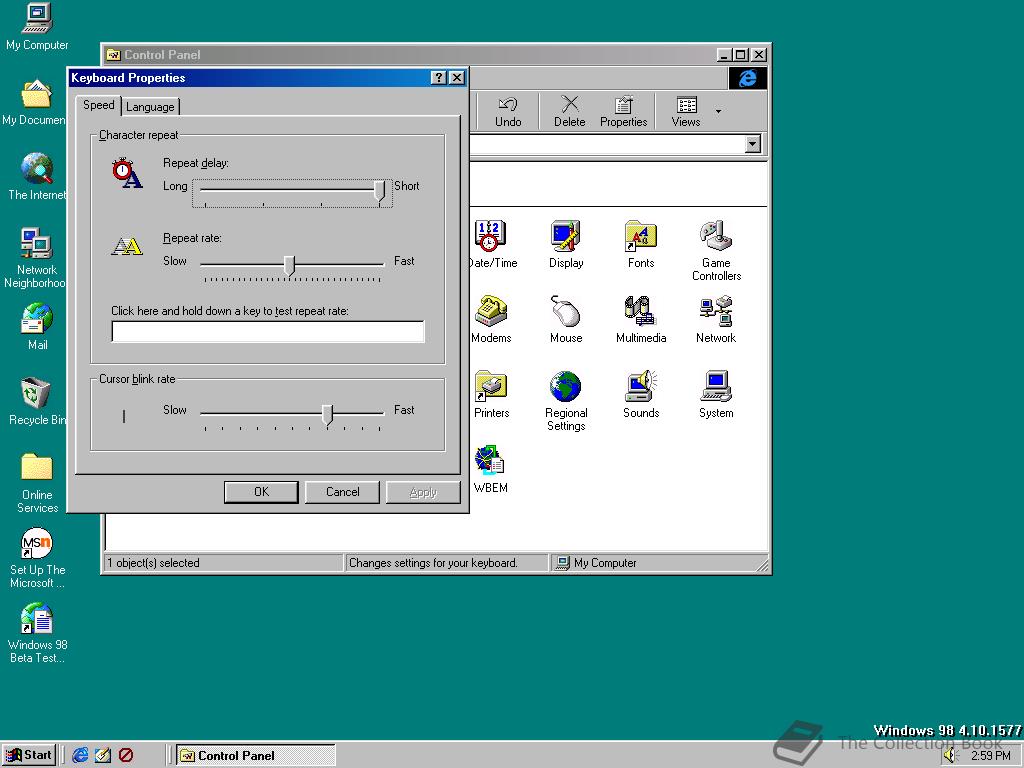Open the Fonts folder icon
Image resolution: width=1024 pixels, height=768 pixels.
[640, 237]
